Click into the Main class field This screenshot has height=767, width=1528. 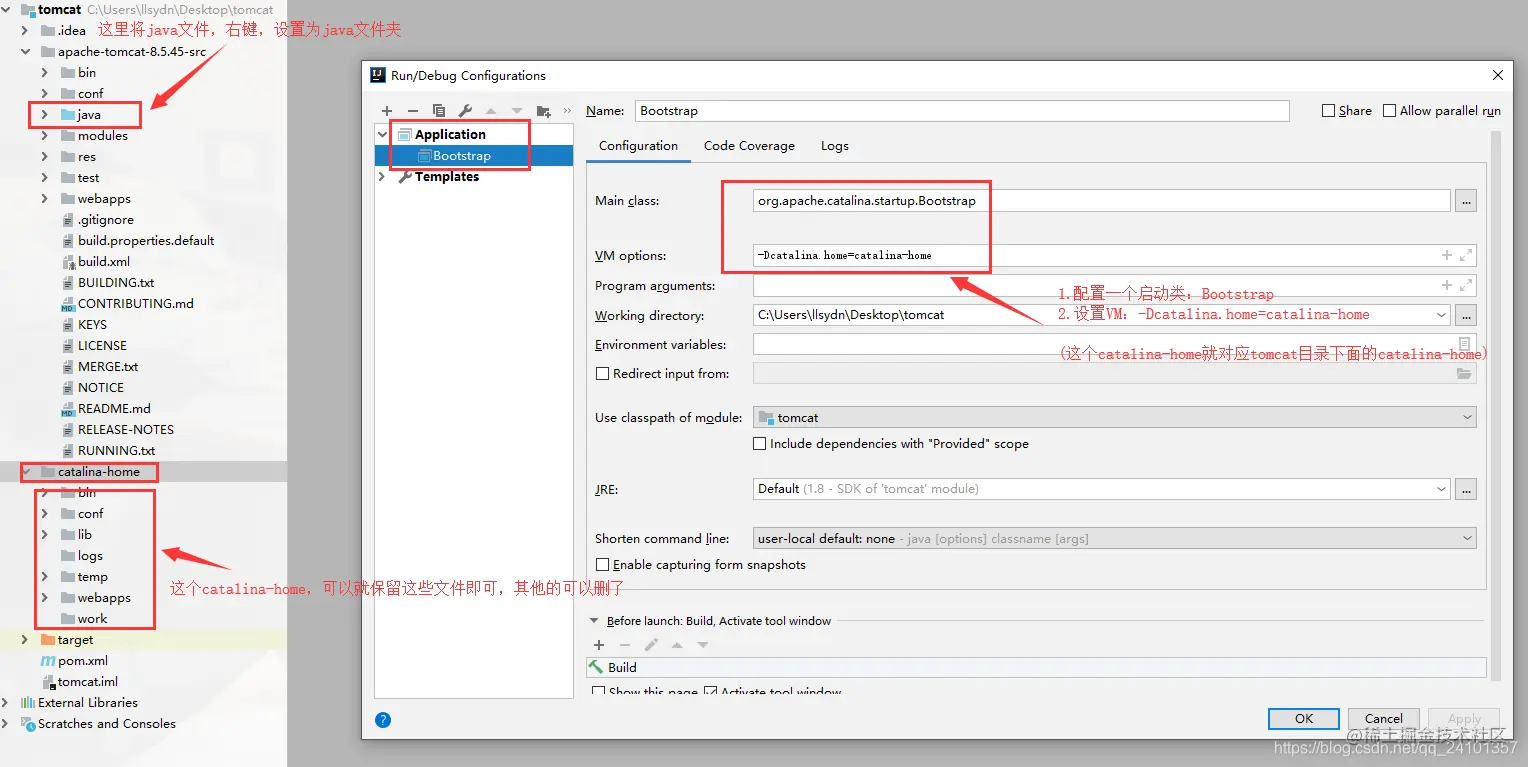(1102, 201)
